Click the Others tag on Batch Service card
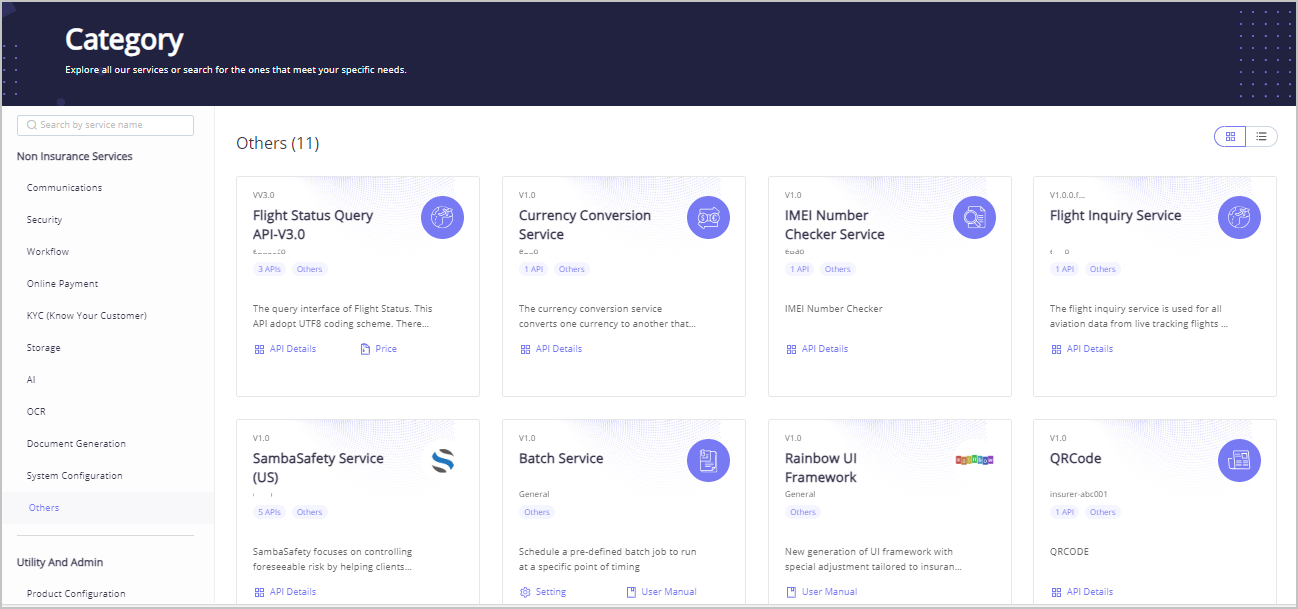The width and height of the screenshot is (1298, 609). click(537, 512)
